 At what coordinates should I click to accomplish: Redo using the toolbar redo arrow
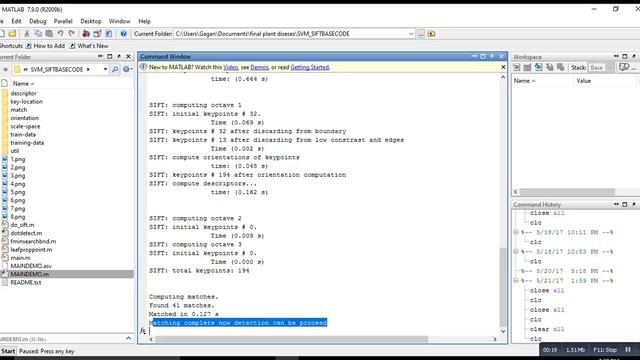(71, 33)
